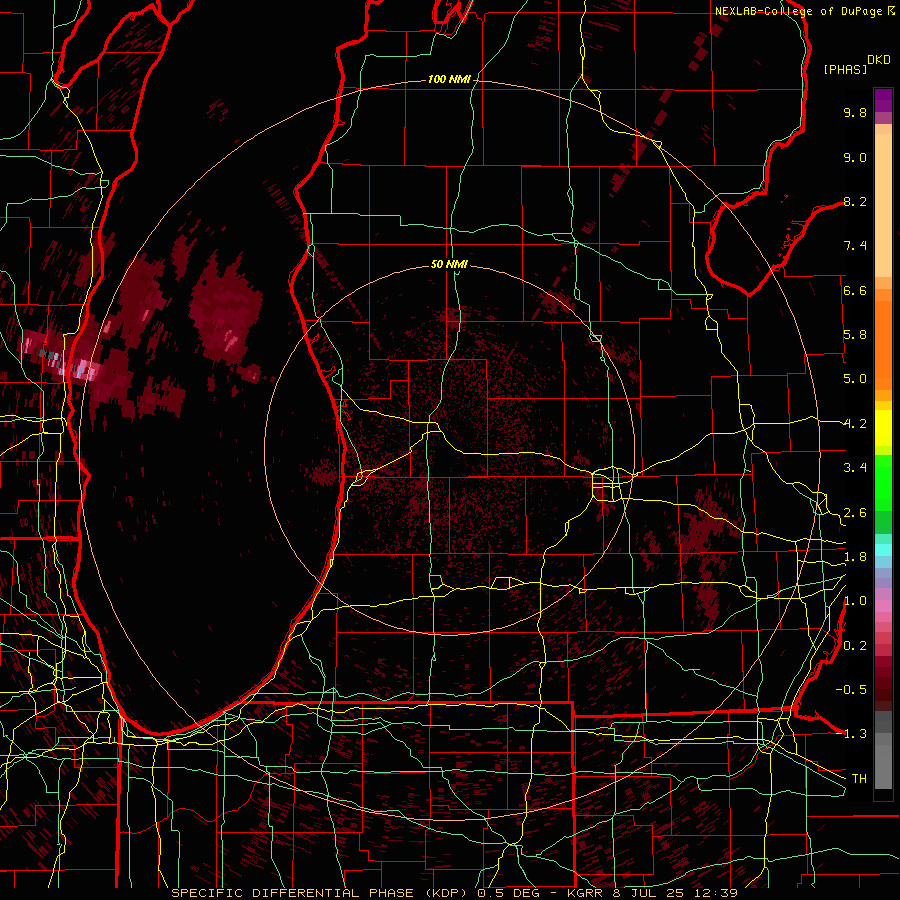Select the yellow segment of the color bar
Screen dimensions: 900x900
(883, 428)
